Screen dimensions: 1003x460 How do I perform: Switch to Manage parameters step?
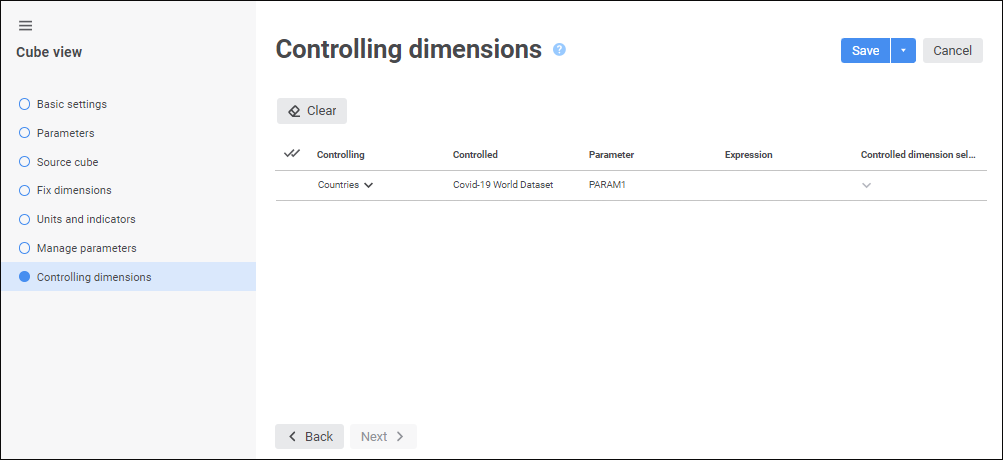click(86, 248)
